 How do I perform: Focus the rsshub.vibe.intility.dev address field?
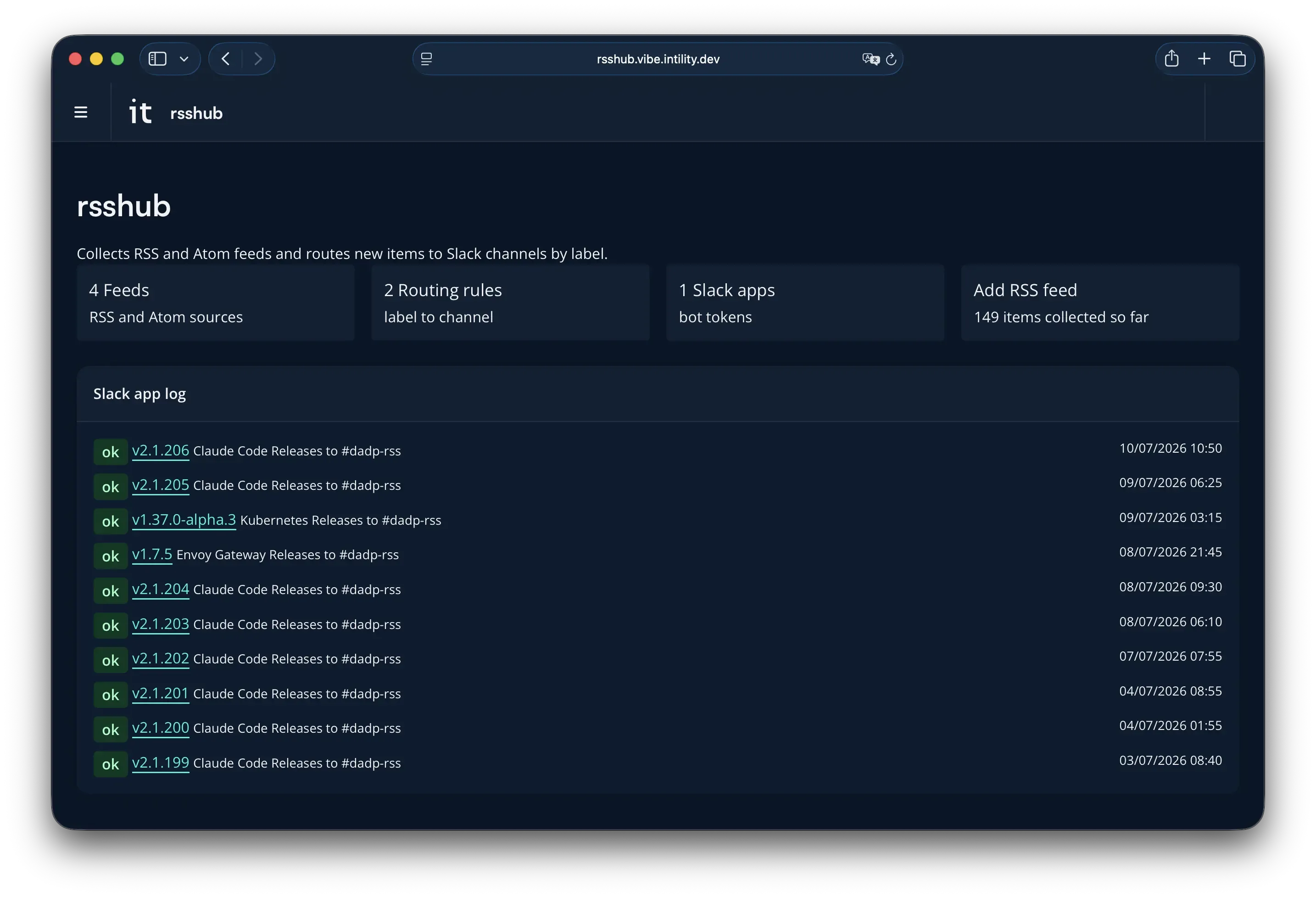click(x=658, y=59)
